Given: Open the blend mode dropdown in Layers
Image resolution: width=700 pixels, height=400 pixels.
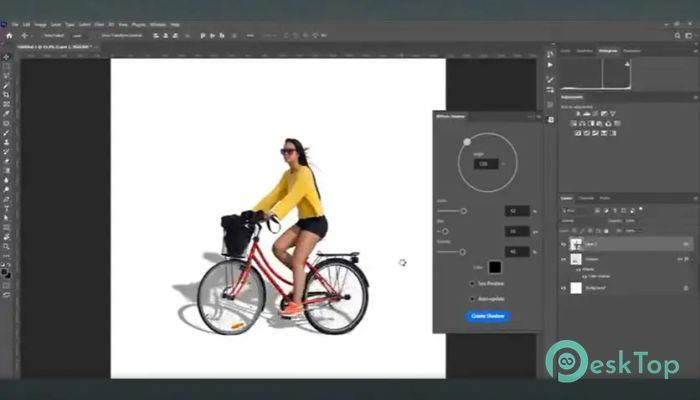Looking at the screenshot, I should coord(580,221).
